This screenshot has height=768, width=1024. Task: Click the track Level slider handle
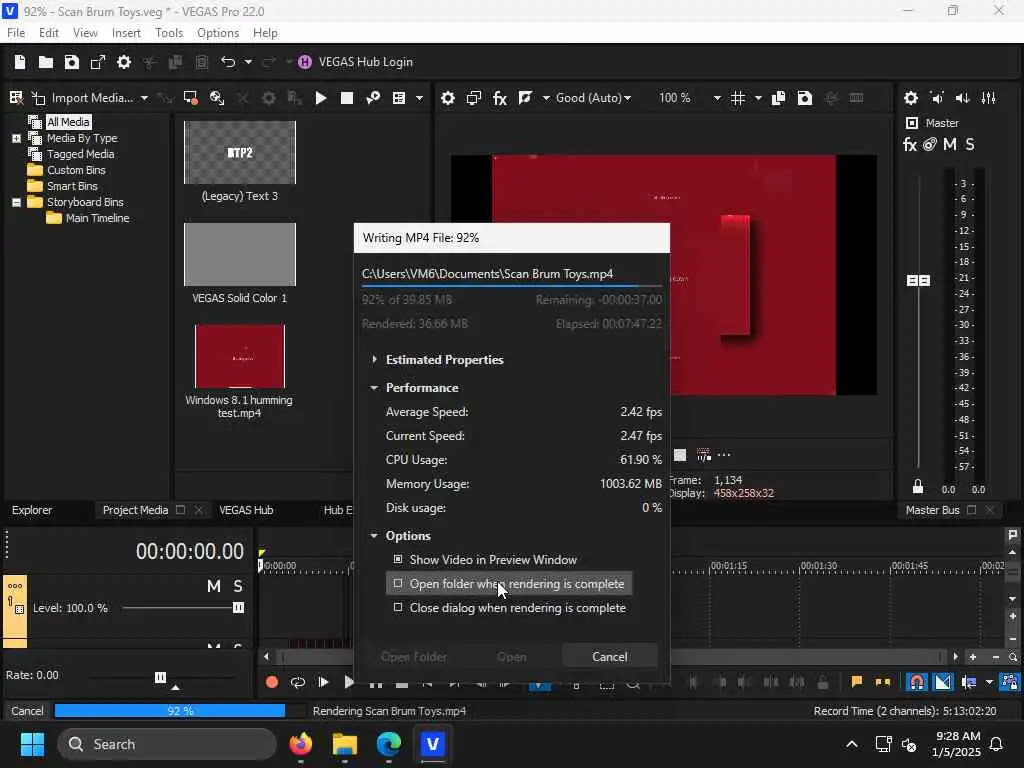pyautogui.click(x=238, y=608)
